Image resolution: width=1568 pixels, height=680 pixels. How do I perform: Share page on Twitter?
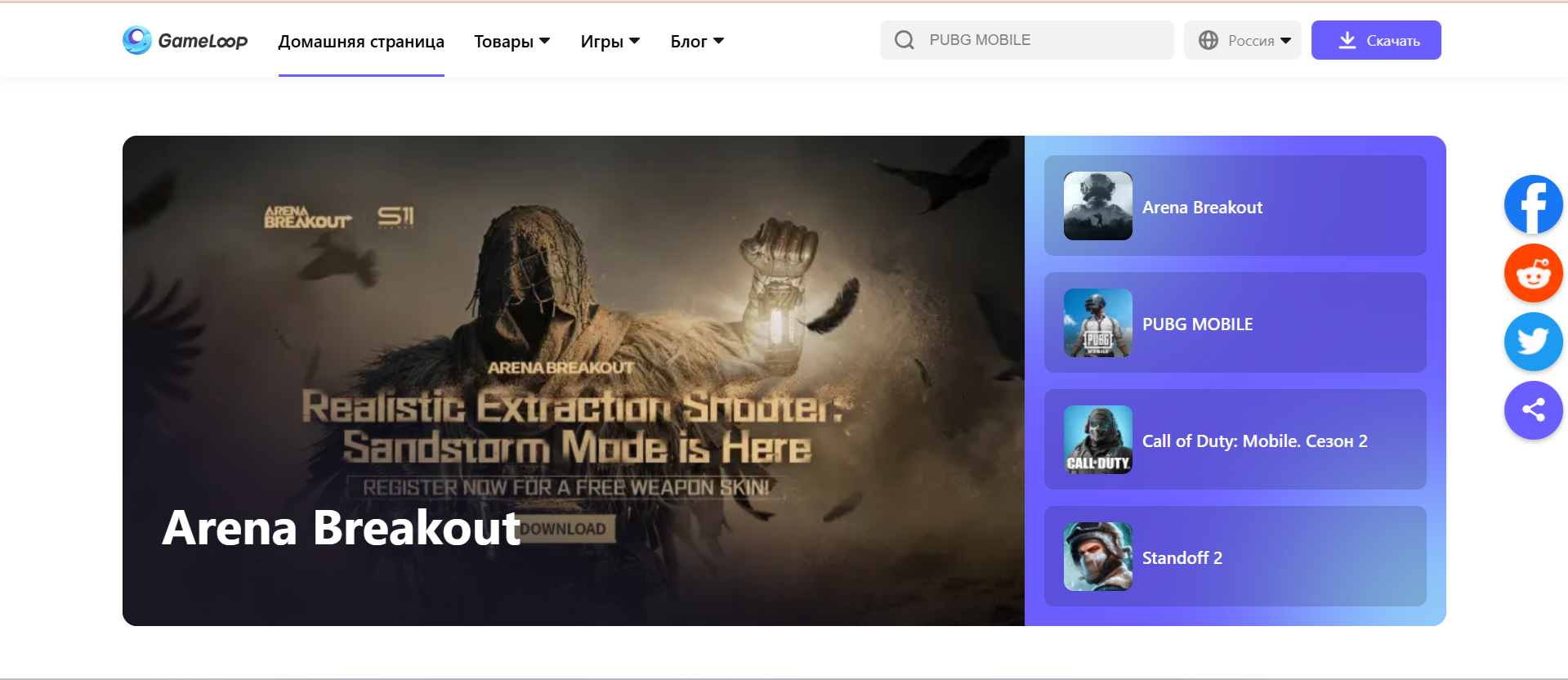1533,342
